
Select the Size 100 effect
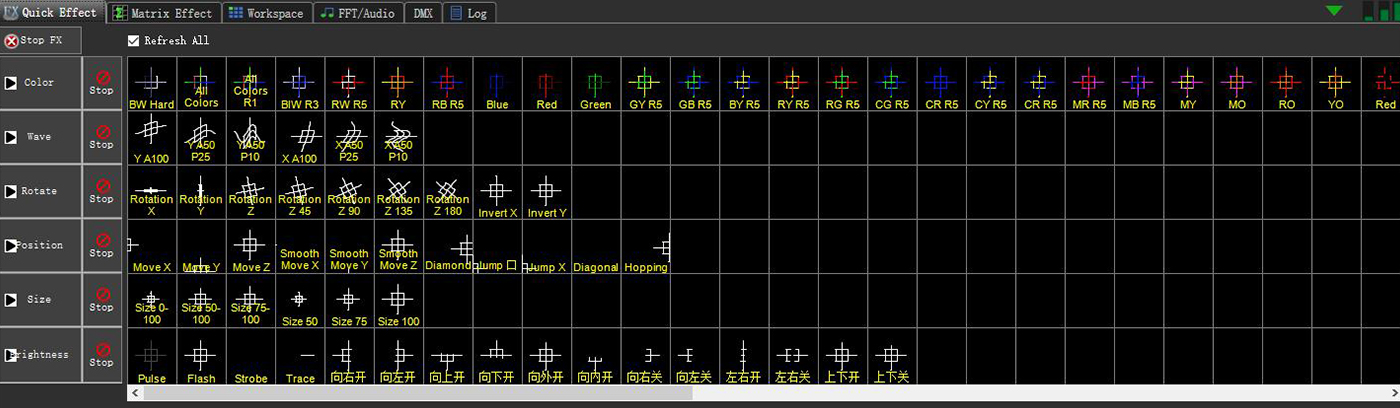(x=398, y=300)
